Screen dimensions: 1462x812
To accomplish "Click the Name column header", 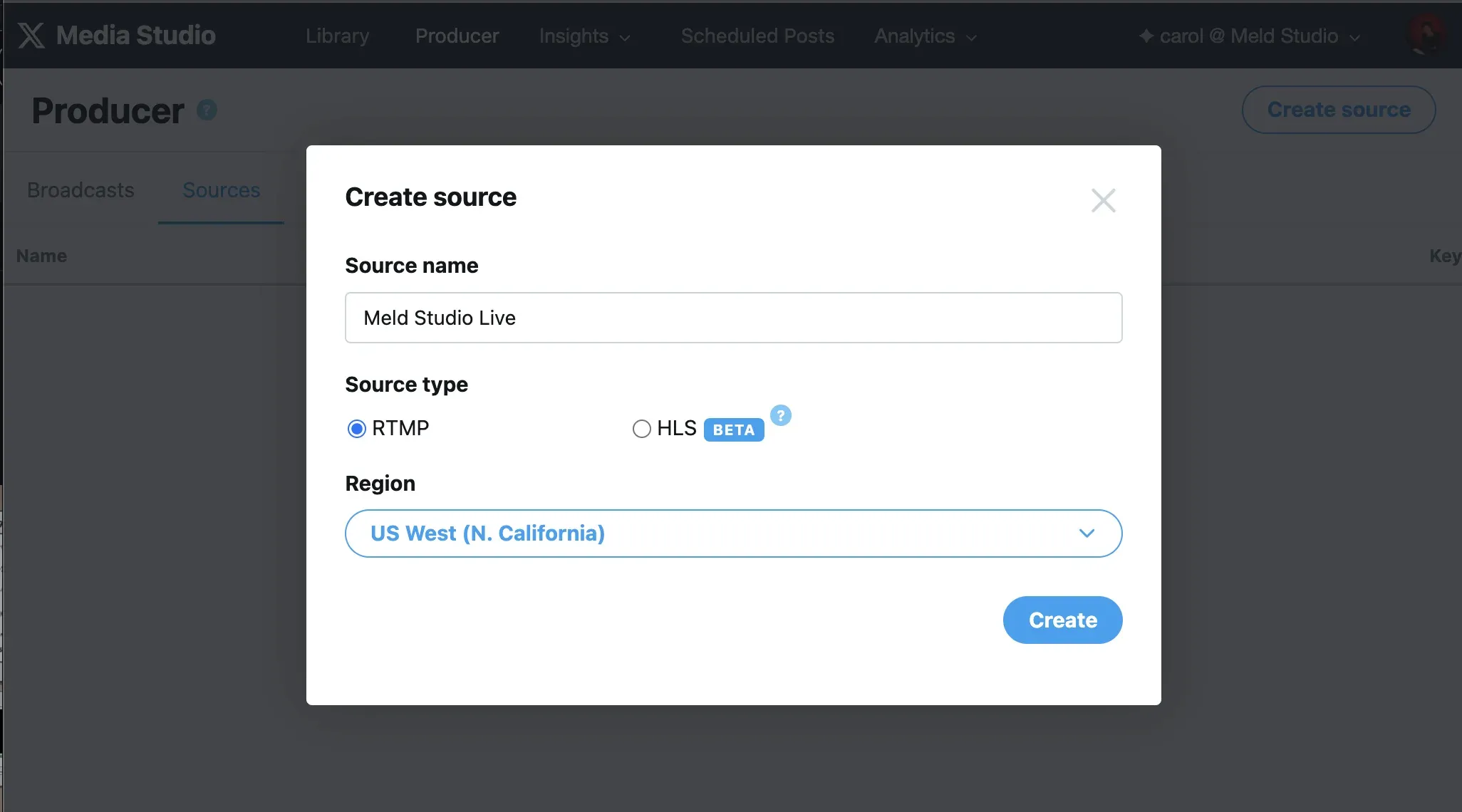I will pos(41,256).
